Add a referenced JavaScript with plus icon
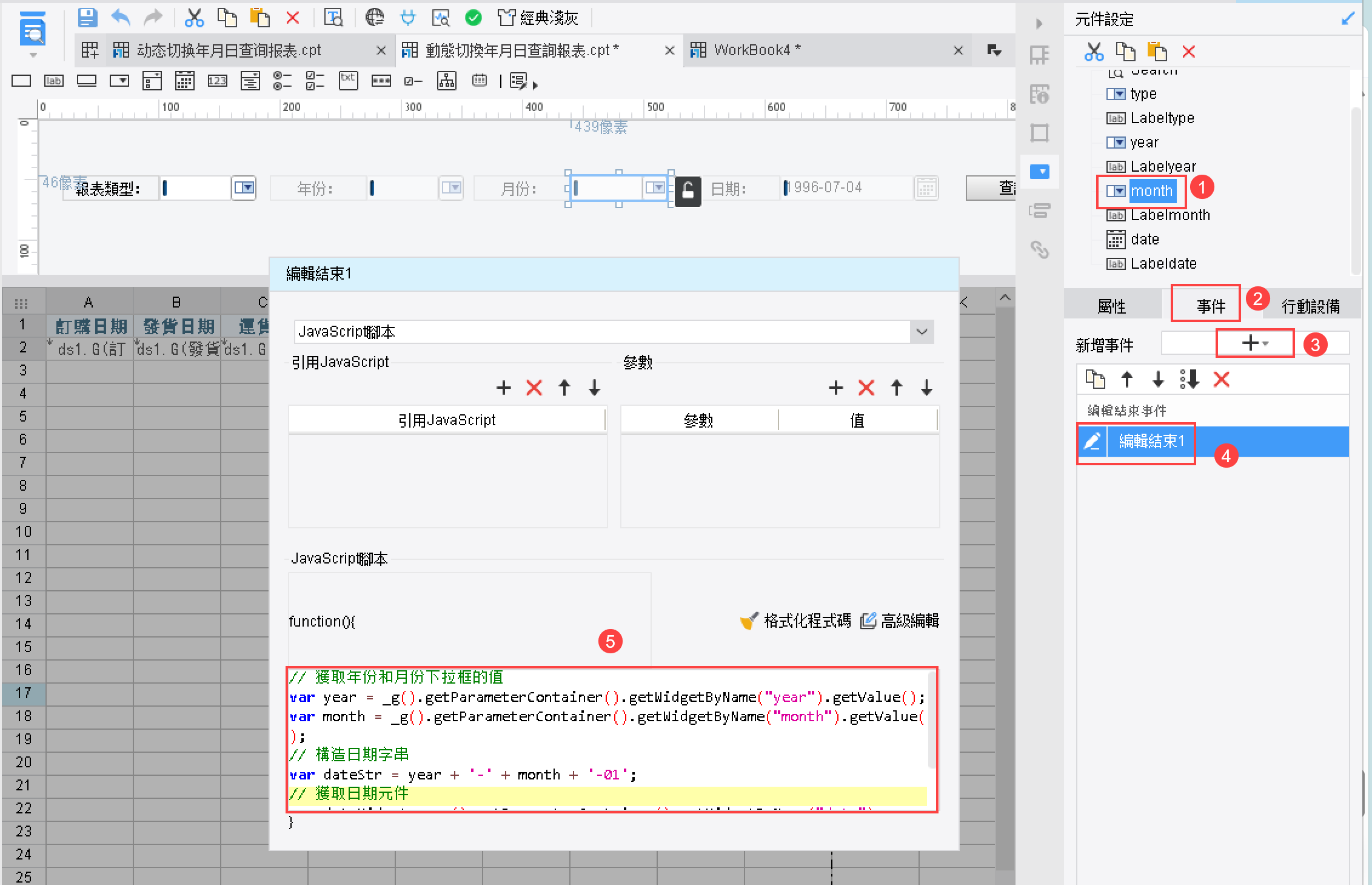The image size is (1372, 885). pos(503,388)
